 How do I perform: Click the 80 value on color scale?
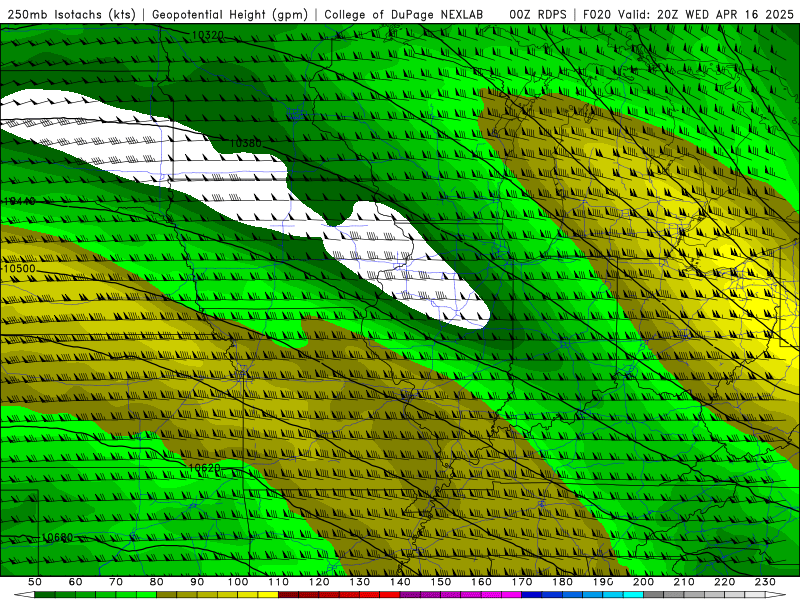(157, 582)
